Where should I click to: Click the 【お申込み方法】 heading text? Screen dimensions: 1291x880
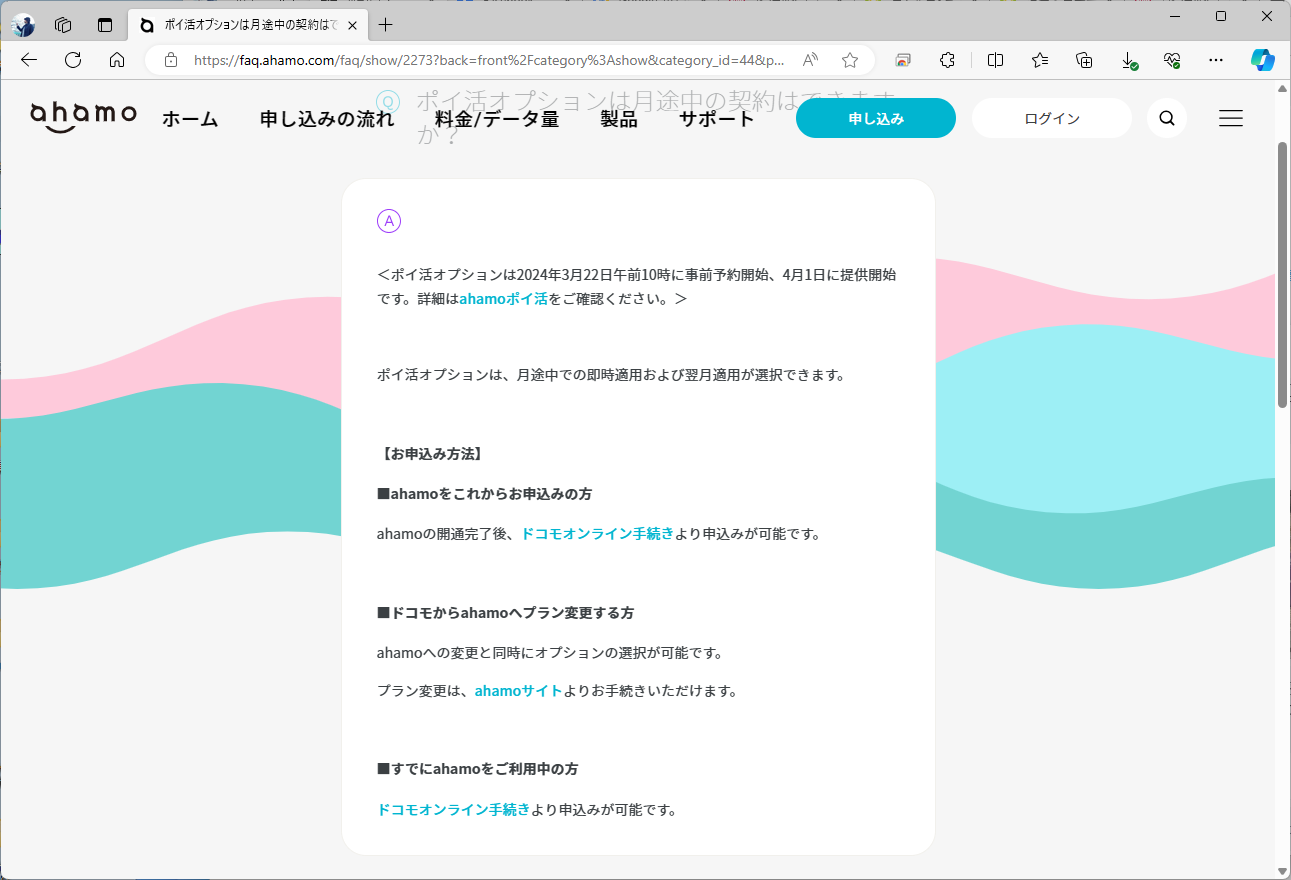pyautogui.click(x=432, y=453)
